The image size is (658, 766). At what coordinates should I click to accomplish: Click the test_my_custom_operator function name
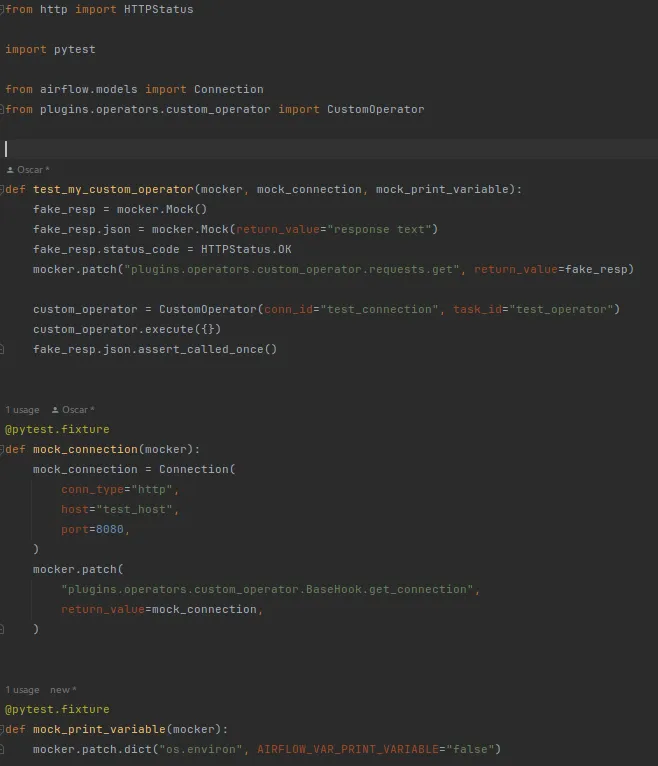pos(113,190)
